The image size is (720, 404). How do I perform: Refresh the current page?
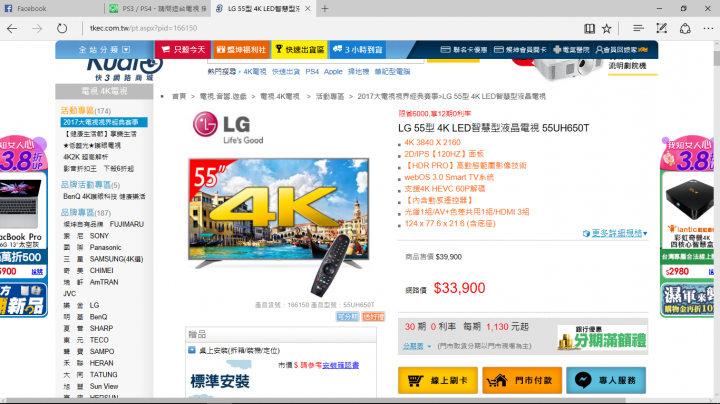click(x=62, y=28)
